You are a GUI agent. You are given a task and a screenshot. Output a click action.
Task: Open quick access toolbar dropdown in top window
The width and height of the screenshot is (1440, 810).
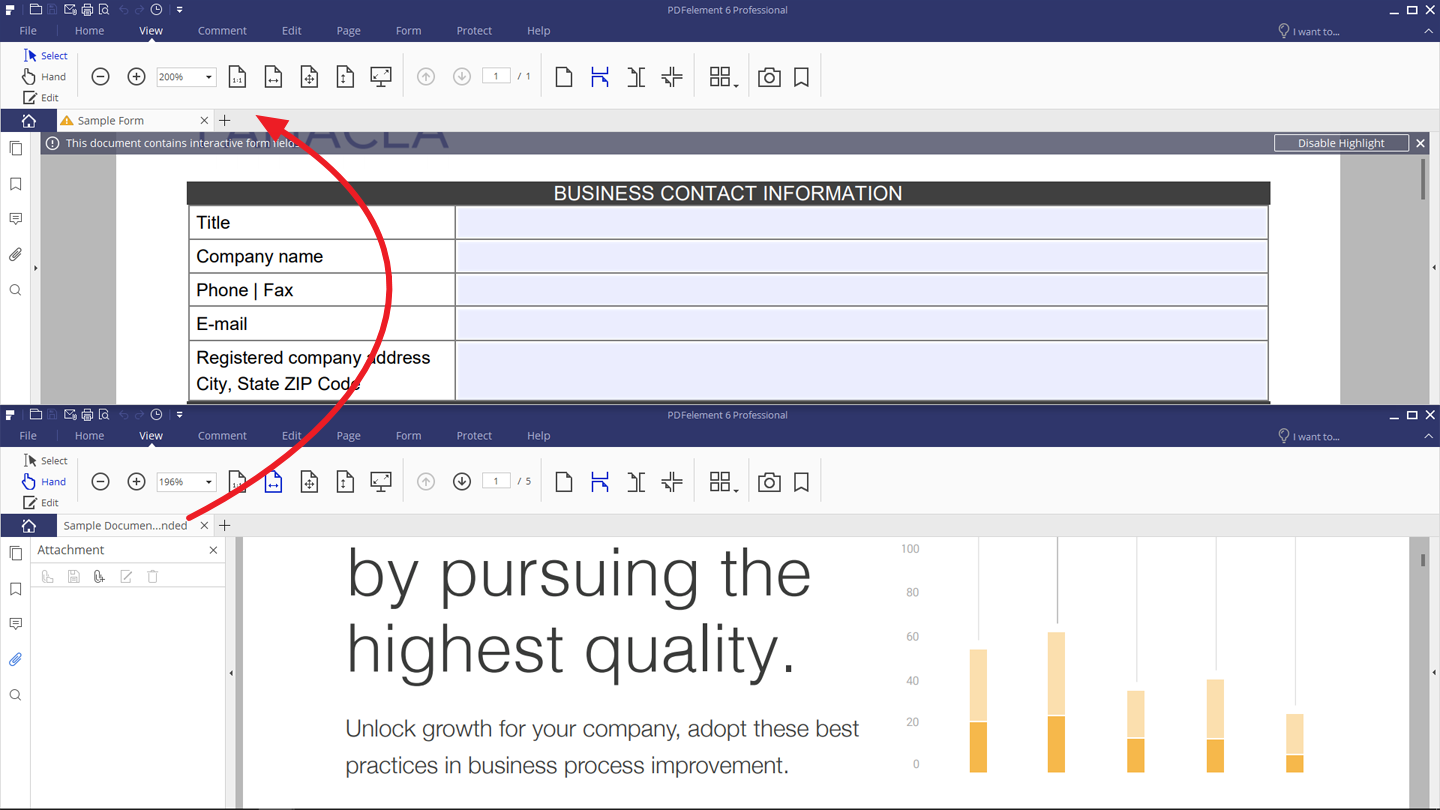point(180,10)
